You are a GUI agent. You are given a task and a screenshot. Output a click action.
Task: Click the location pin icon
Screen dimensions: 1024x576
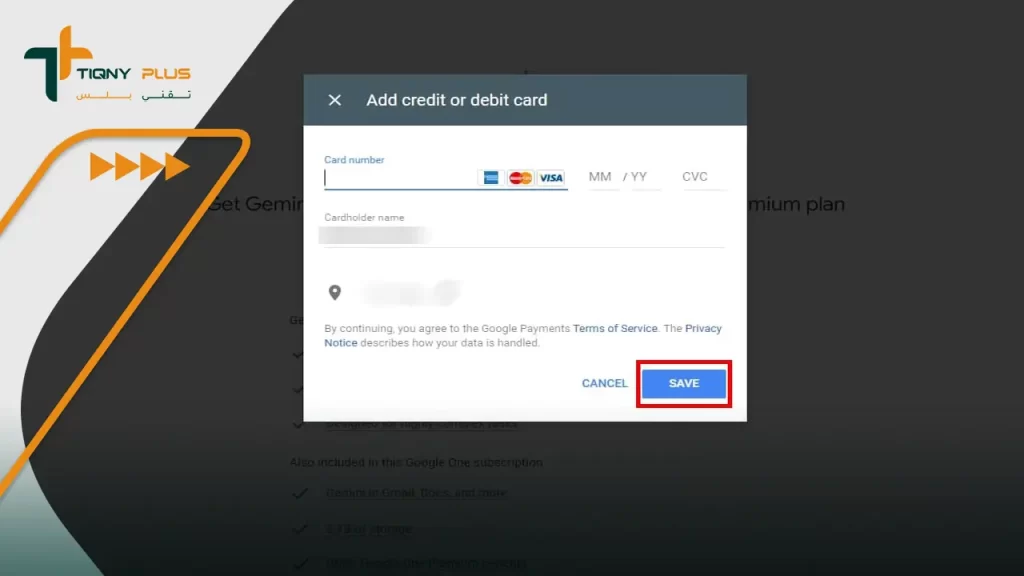coord(335,292)
